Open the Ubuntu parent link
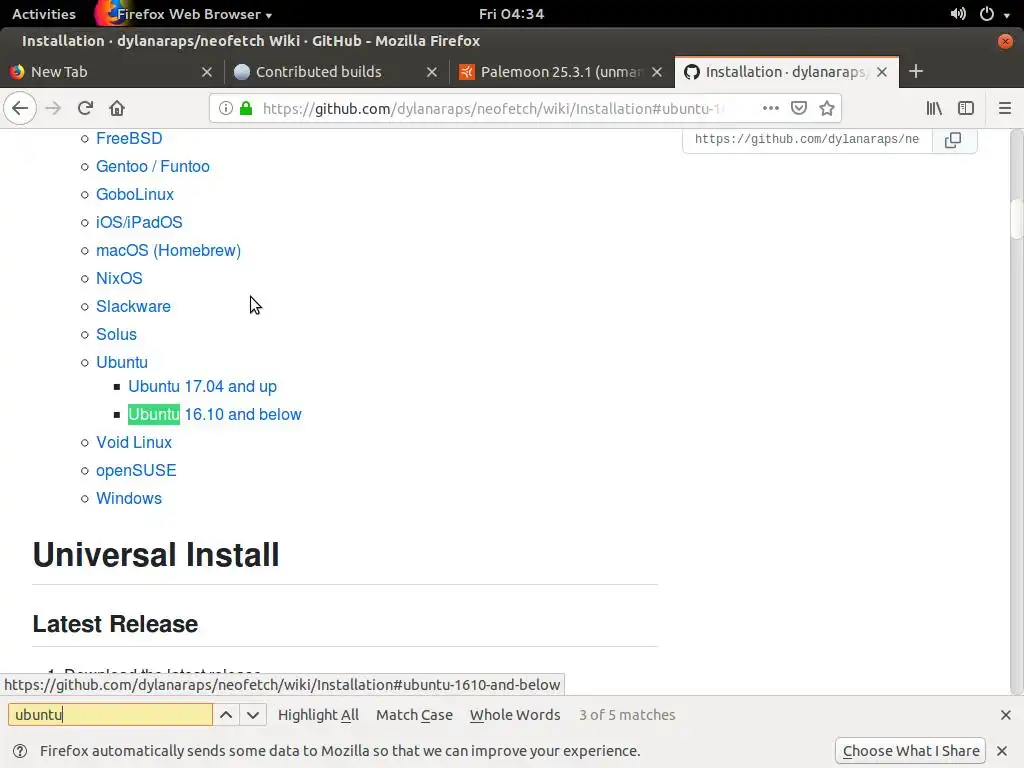The image size is (1024, 768). (x=121, y=362)
